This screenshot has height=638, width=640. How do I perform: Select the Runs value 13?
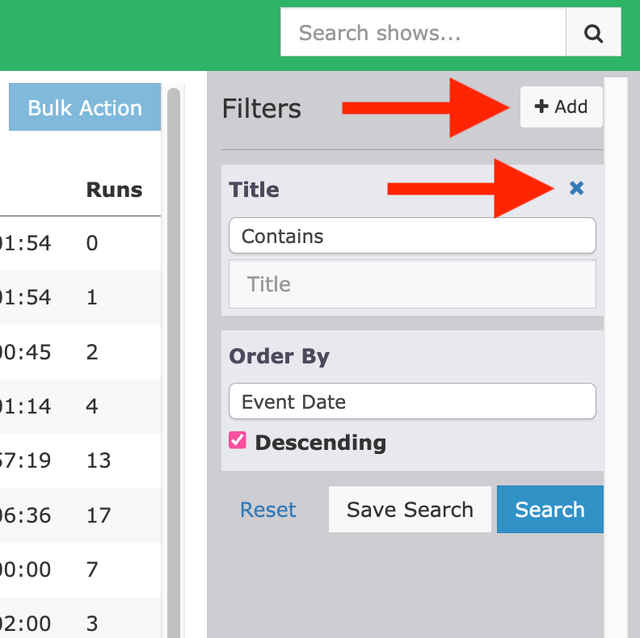point(98,460)
